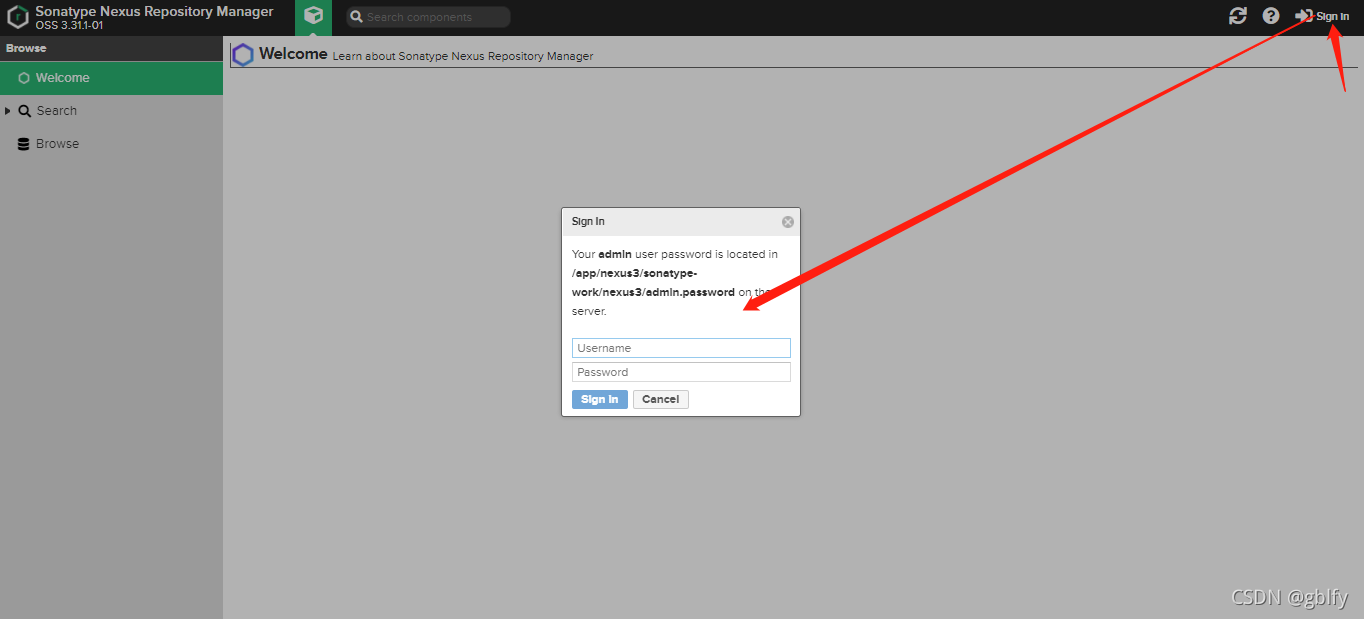Focus the Search components field
The image size is (1364, 619).
click(x=429, y=17)
